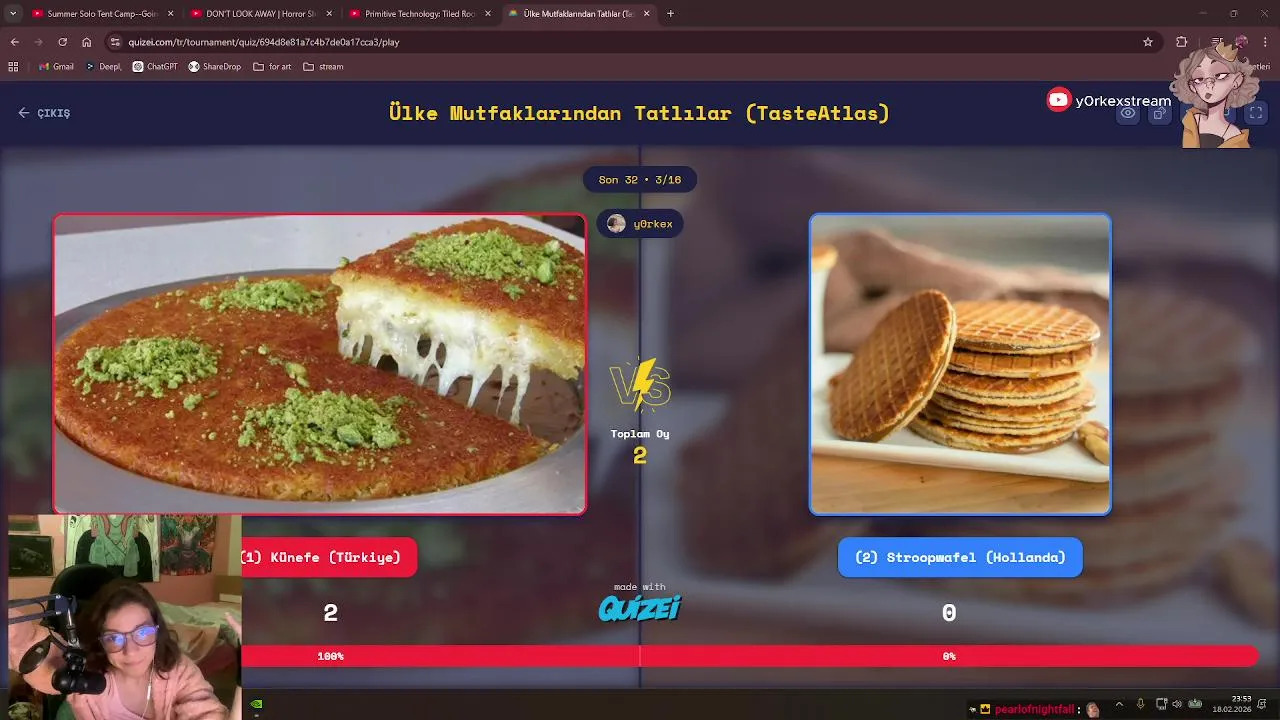1280x720 pixels.
Task: Open Chrome's three-dot menu
Action: click(1266, 42)
